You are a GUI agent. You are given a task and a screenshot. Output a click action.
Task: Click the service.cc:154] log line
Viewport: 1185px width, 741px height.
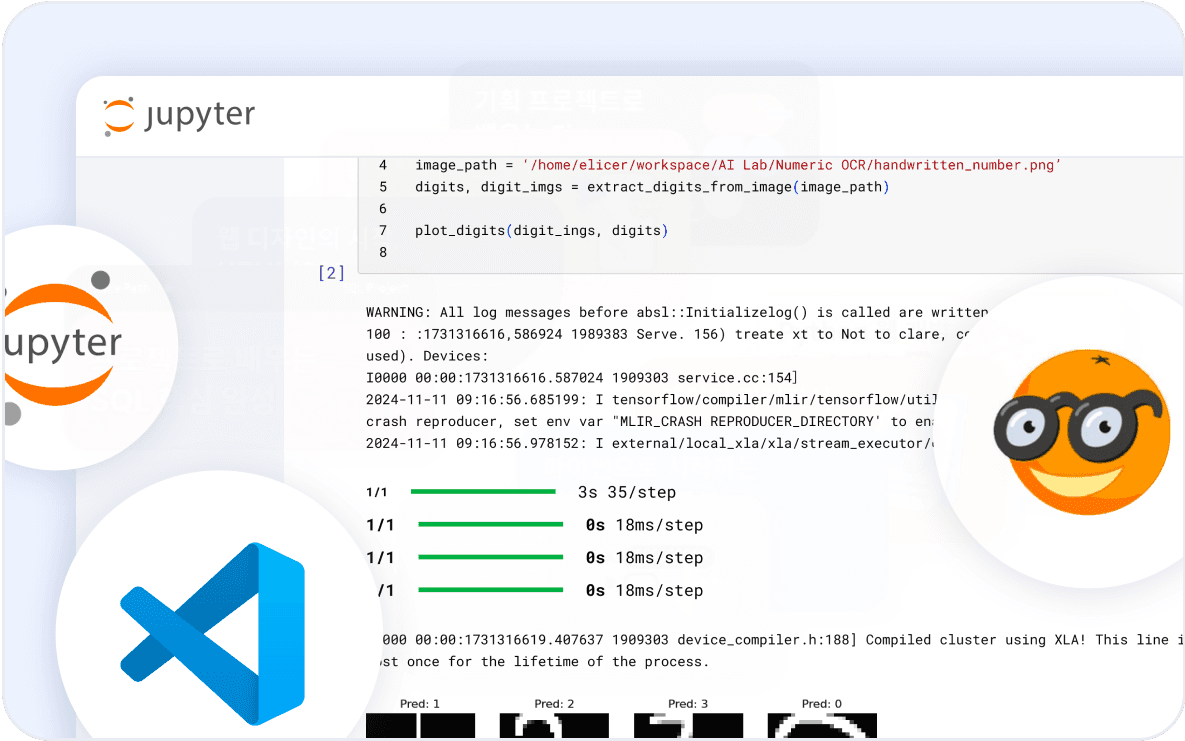click(582, 378)
